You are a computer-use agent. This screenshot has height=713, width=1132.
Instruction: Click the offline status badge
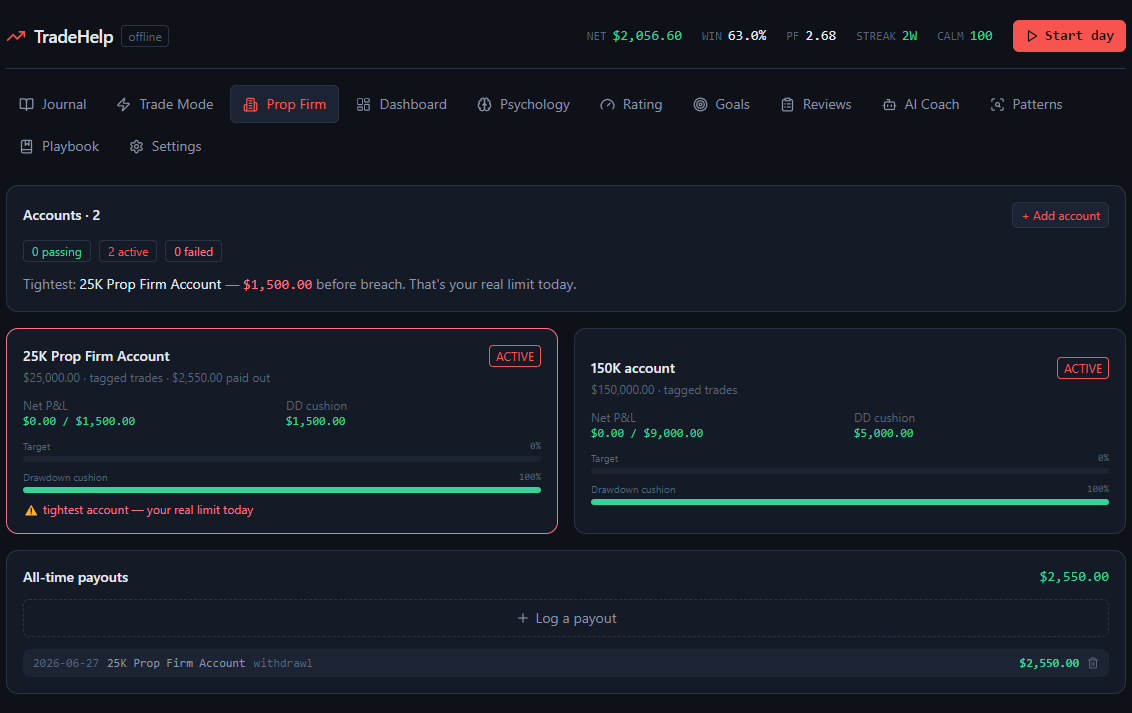coord(145,37)
